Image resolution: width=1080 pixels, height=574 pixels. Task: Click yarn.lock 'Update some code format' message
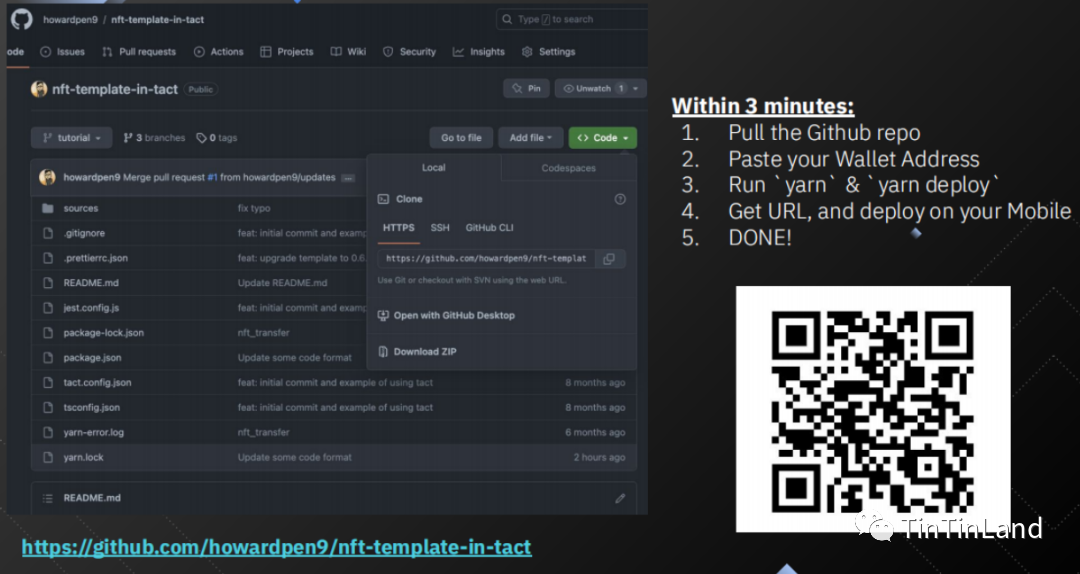[x=295, y=458]
